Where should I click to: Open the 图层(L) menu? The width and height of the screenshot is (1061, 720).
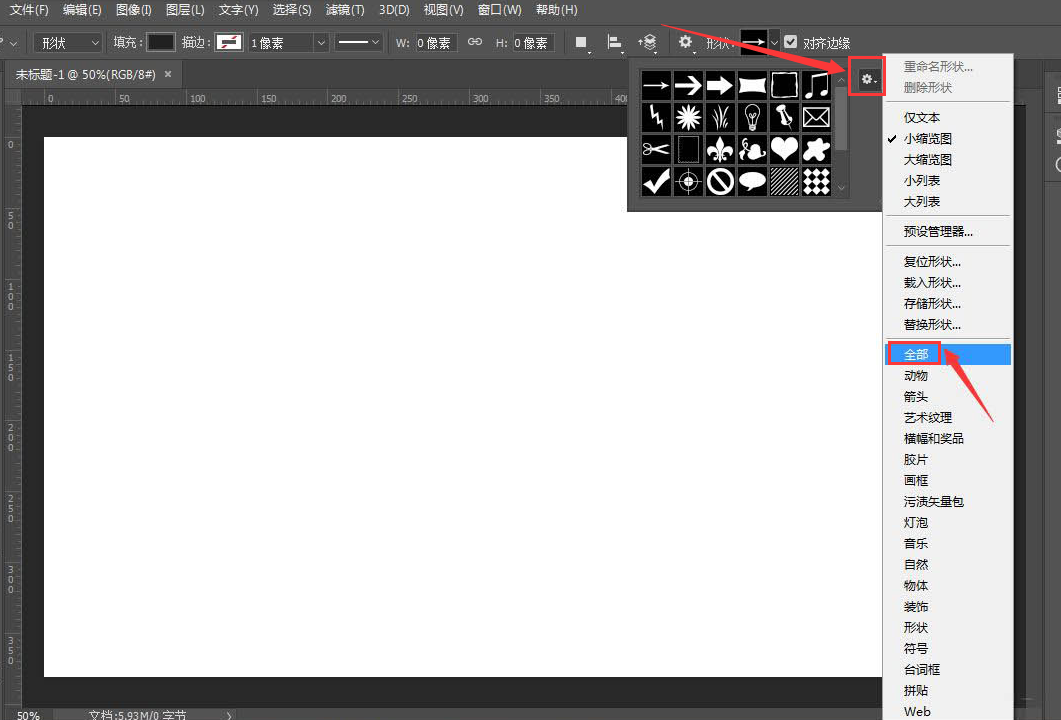point(185,10)
